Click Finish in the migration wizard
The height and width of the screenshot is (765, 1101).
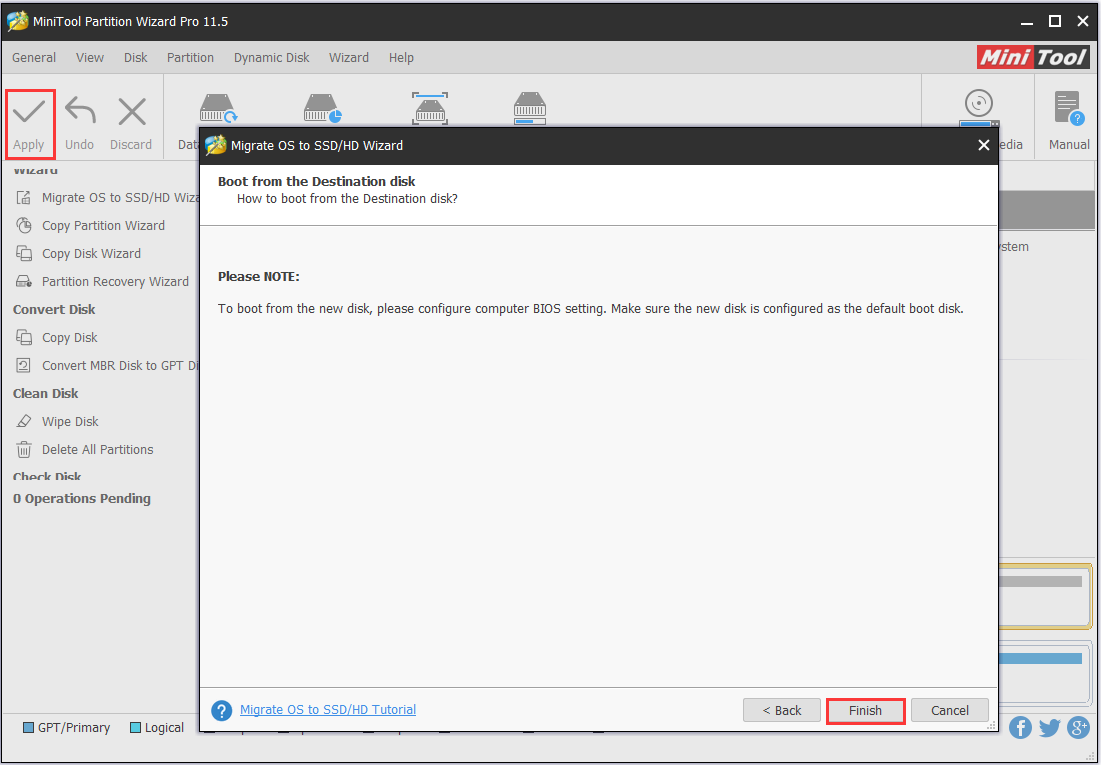(x=864, y=710)
